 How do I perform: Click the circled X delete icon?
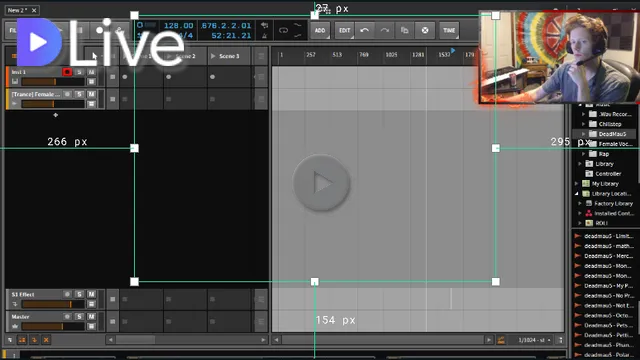click(x=425, y=30)
